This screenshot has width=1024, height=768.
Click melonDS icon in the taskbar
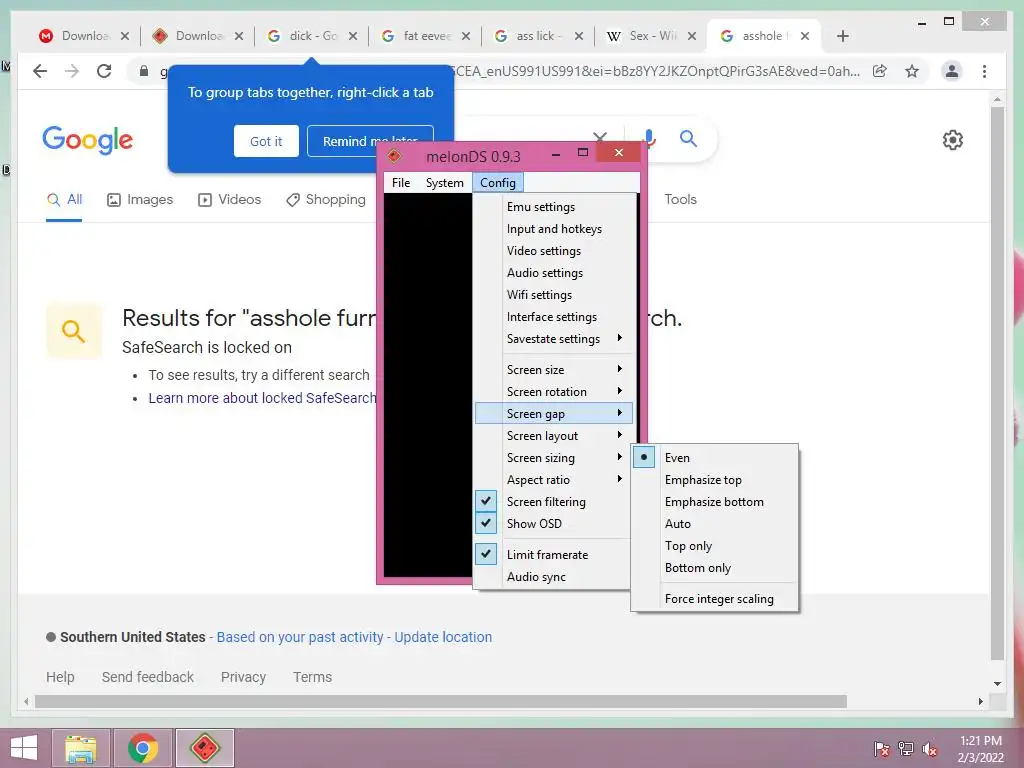[204, 748]
